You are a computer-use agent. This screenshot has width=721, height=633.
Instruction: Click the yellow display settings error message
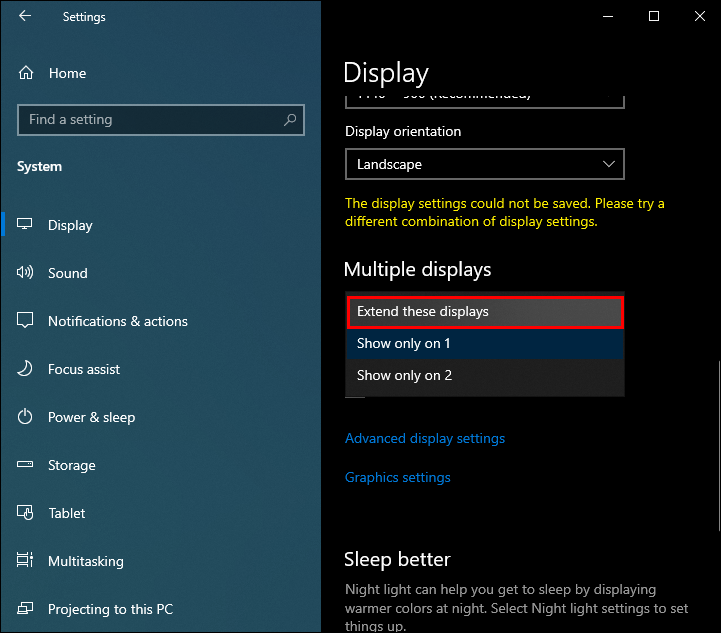504,212
